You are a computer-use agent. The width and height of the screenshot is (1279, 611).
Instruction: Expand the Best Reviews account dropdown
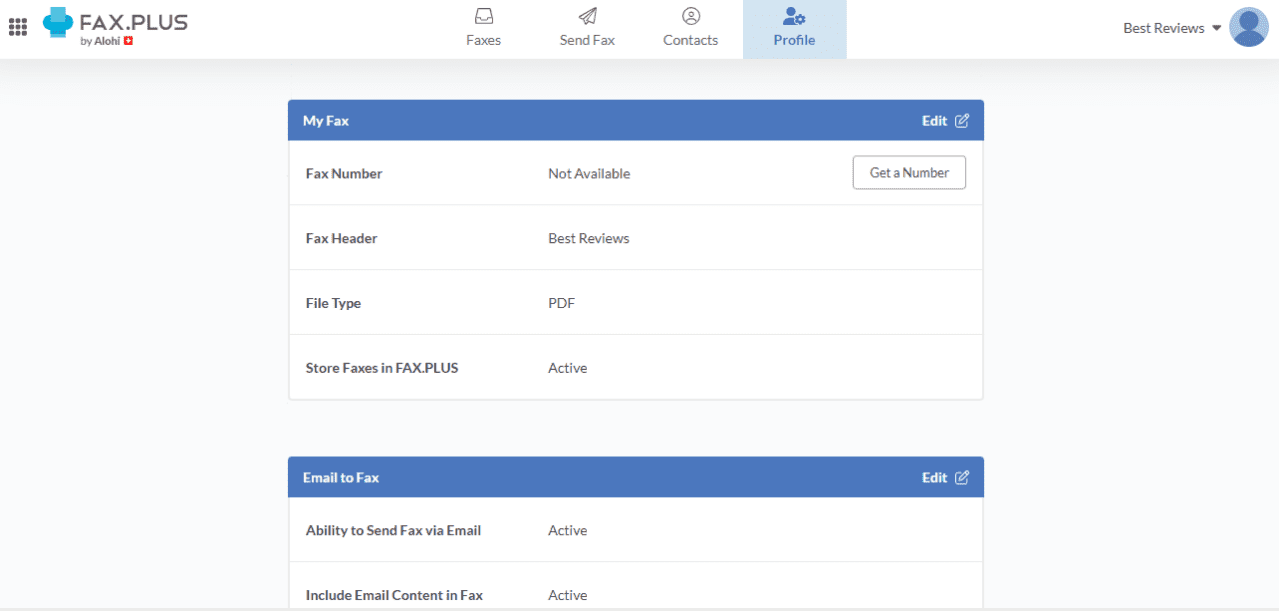pyautogui.click(x=1170, y=27)
